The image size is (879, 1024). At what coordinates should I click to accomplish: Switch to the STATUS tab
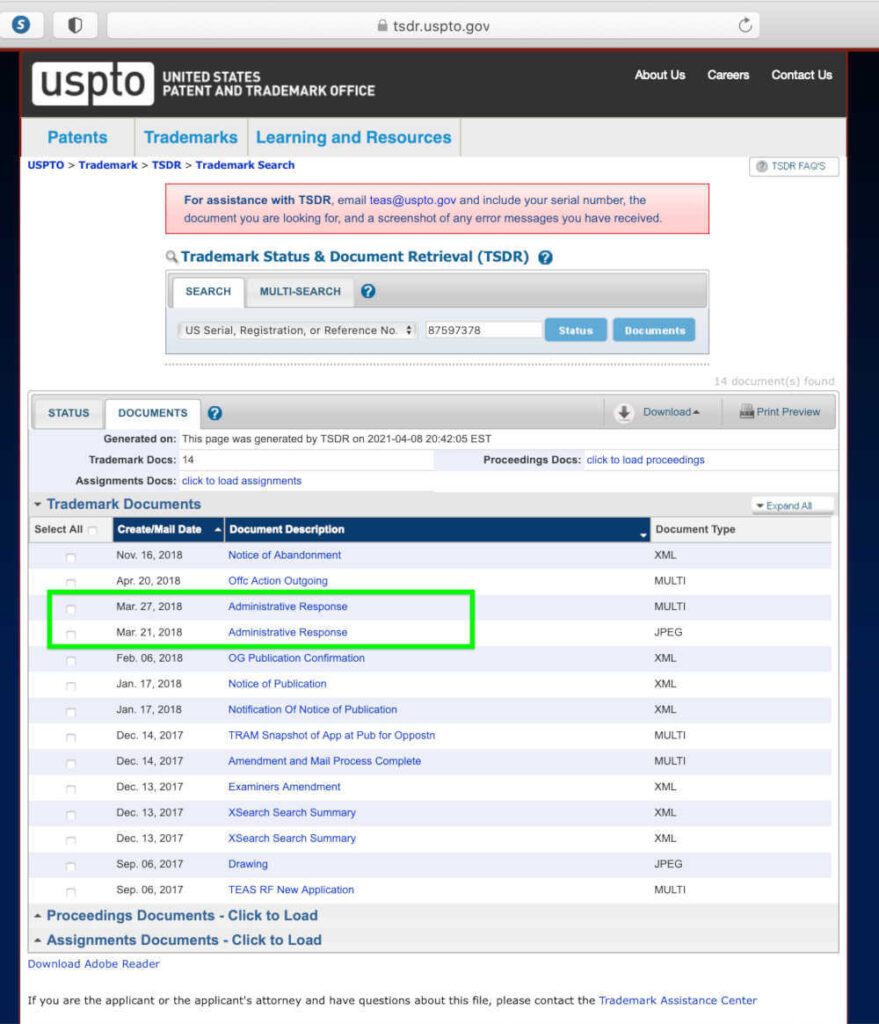pos(69,413)
